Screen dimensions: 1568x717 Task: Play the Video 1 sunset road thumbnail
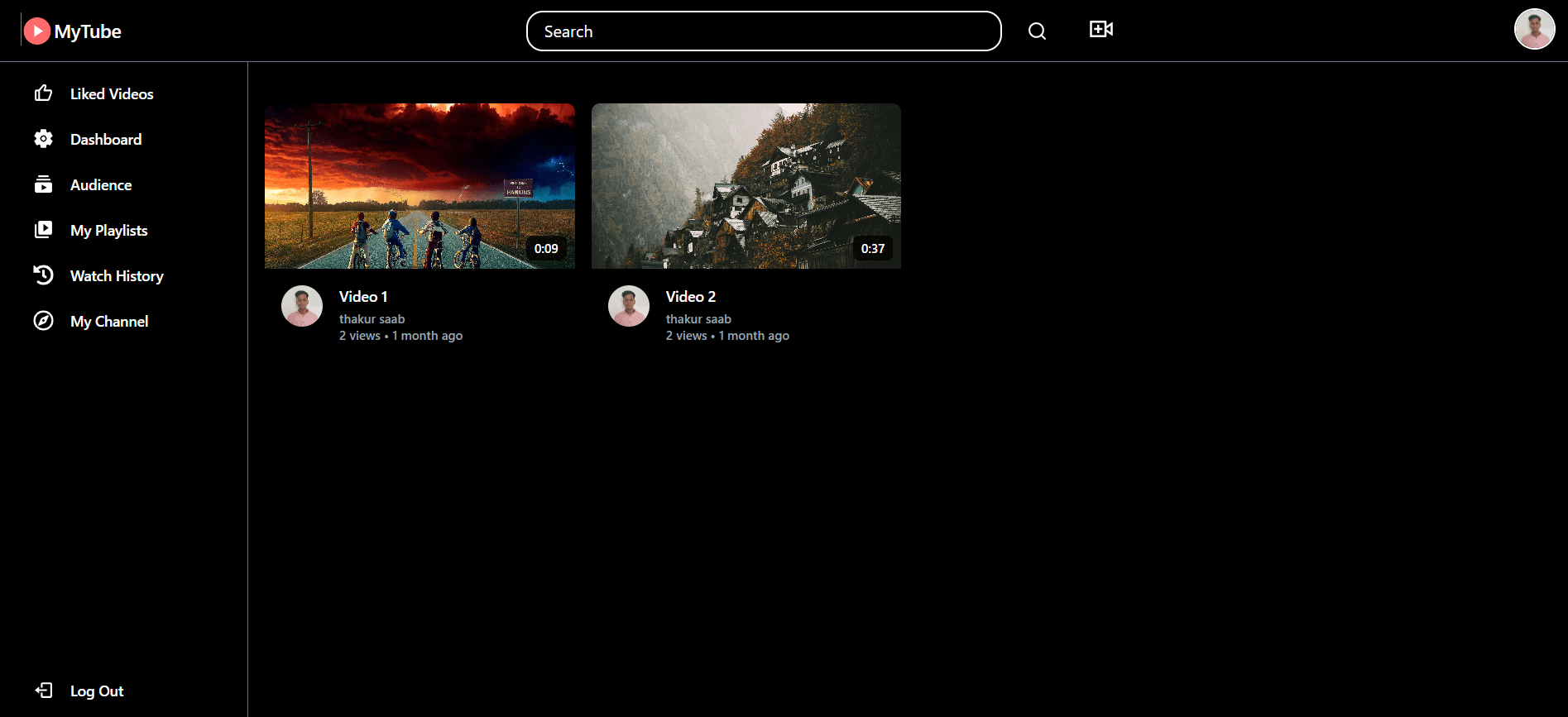click(x=420, y=186)
